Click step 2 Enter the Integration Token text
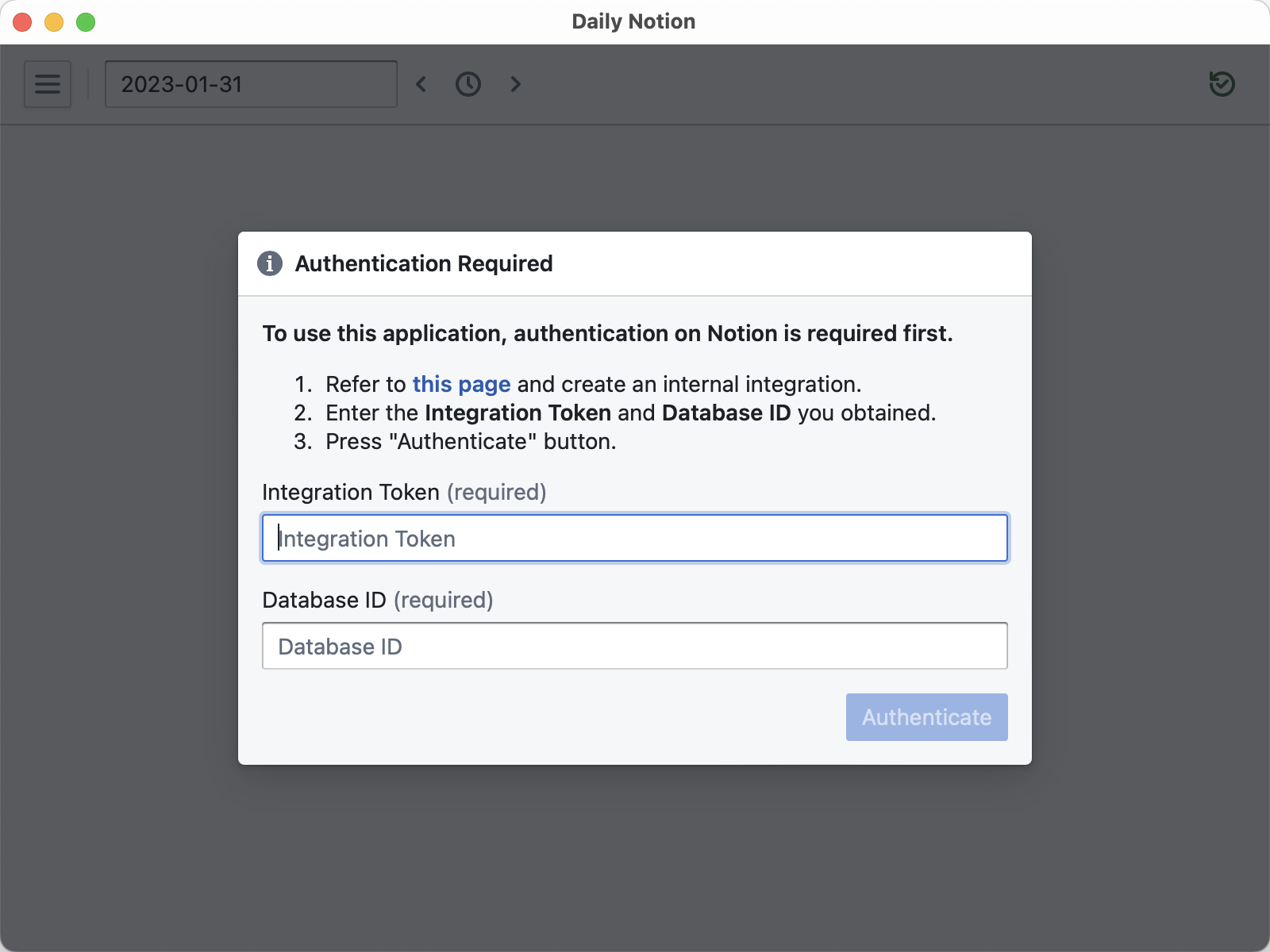The width and height of the screenshot is (1270, 952). (x=630, y=413)
